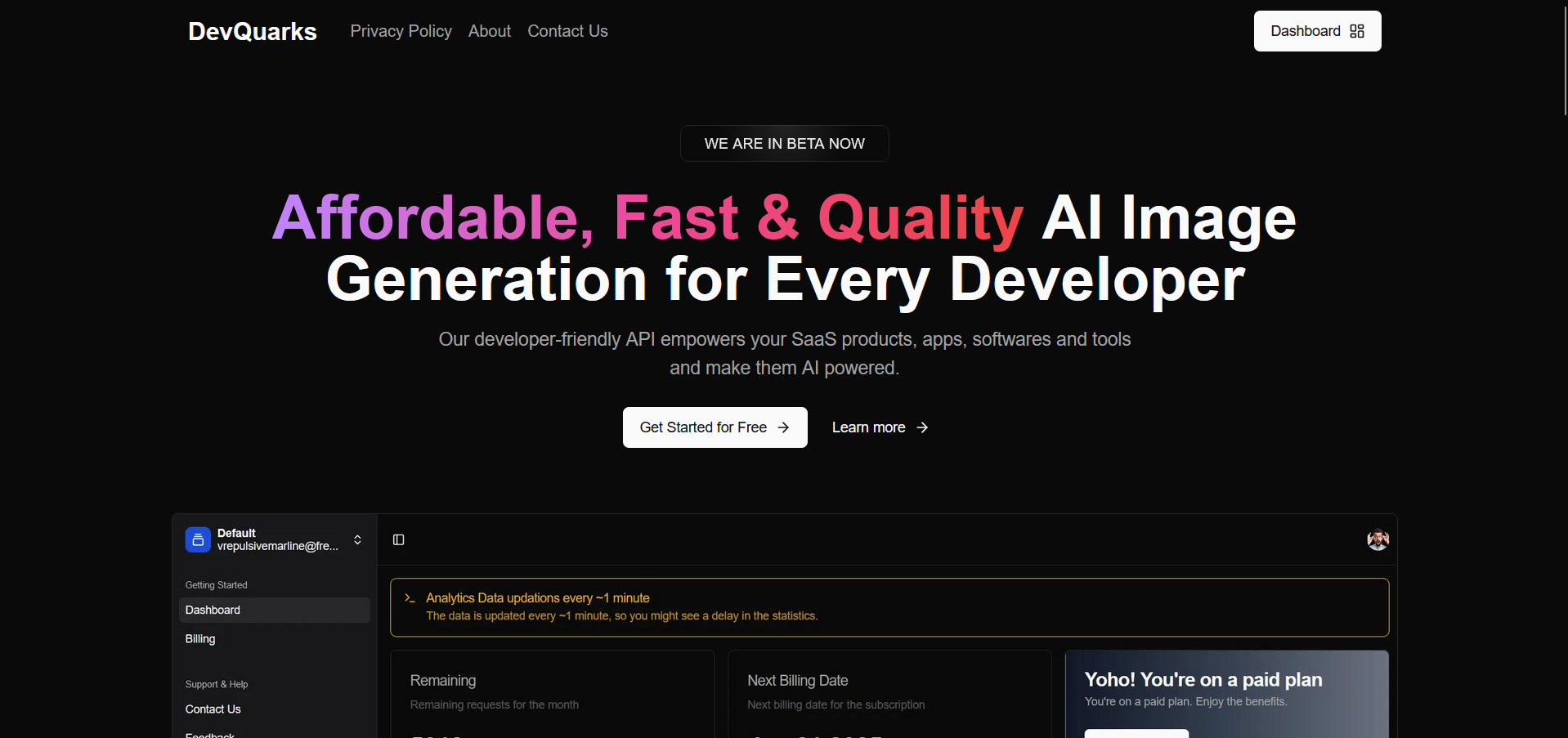The width and height of the screenshot is (1568, 738).
Task: Click Get Started for Free
Action: (715, 427)
